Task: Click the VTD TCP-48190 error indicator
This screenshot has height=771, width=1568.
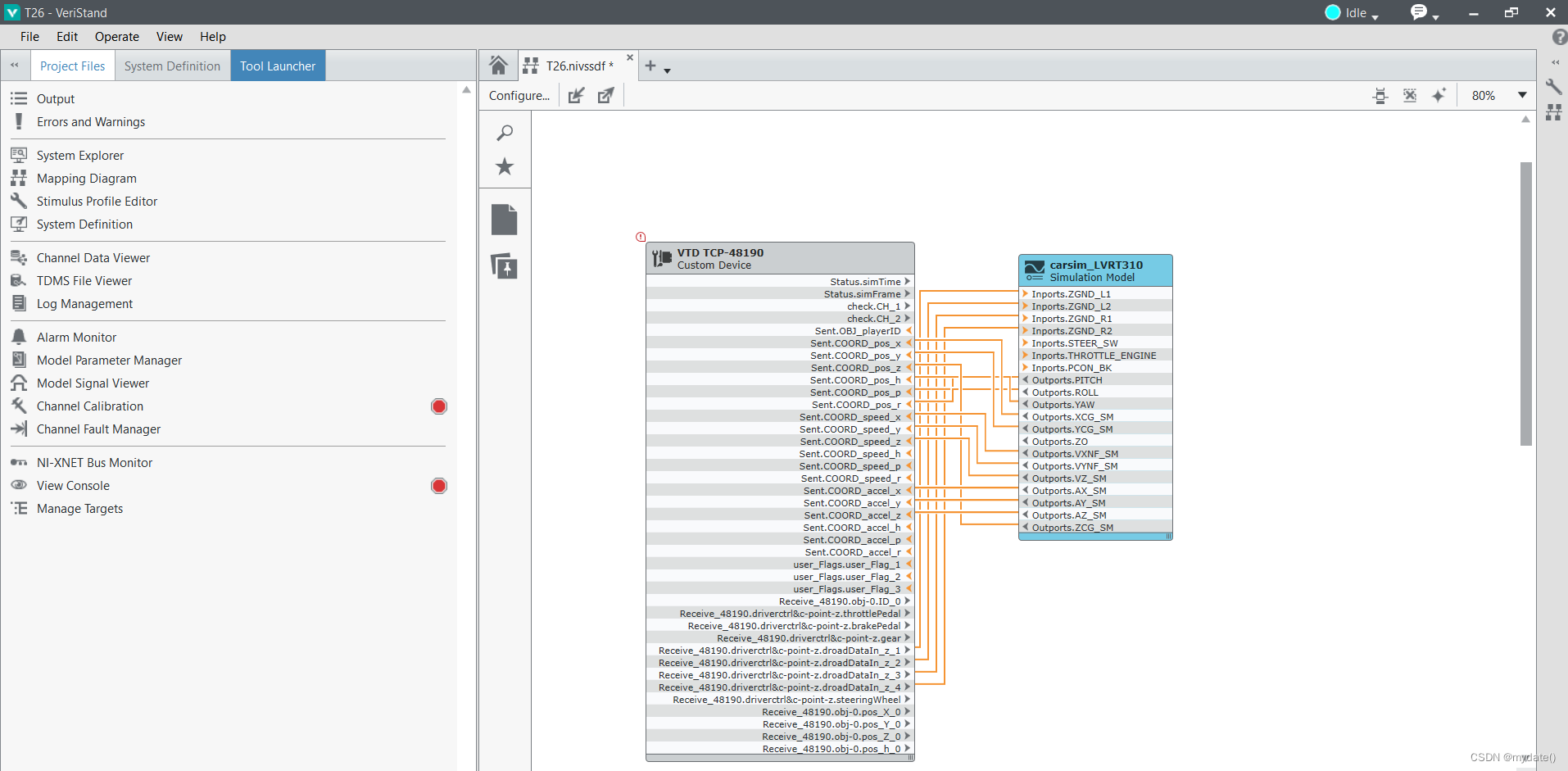Action: coord(641,238)
